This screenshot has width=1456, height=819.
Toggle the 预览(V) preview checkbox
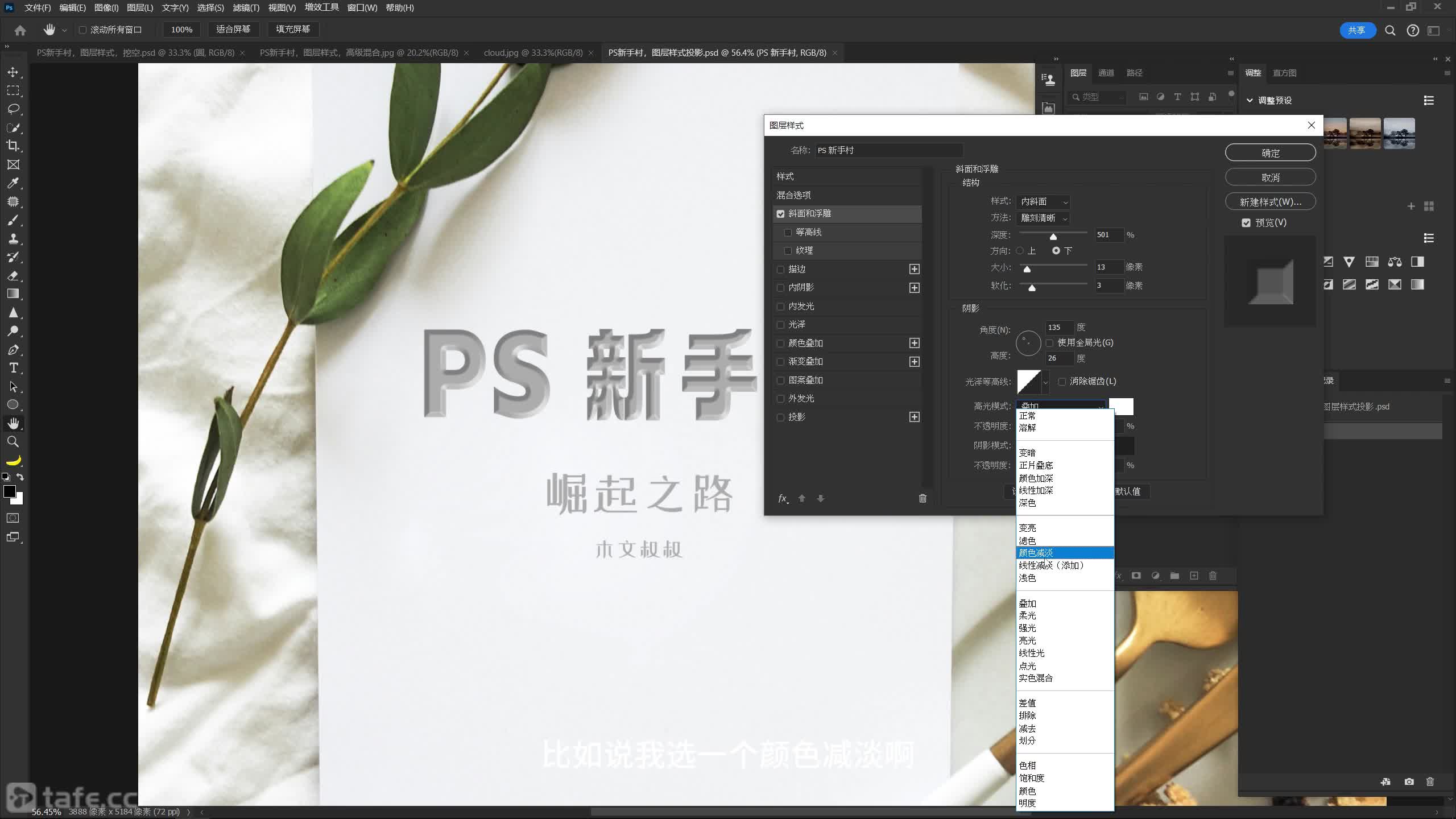(x=1246, y=223)
